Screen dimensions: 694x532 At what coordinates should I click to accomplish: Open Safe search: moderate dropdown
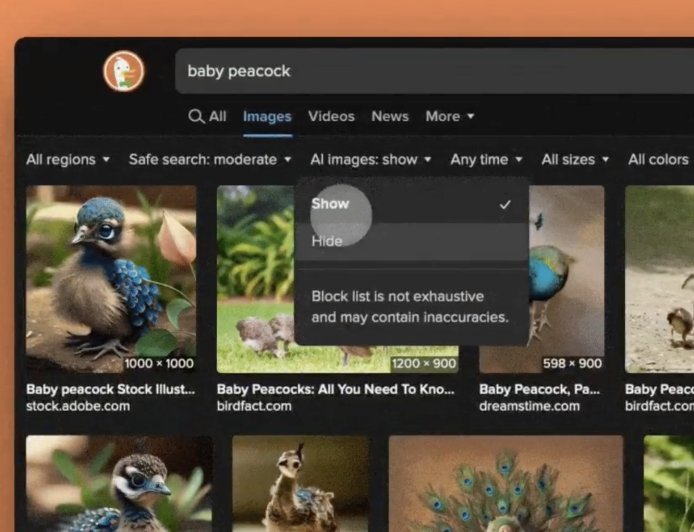(x=210, y=159)
